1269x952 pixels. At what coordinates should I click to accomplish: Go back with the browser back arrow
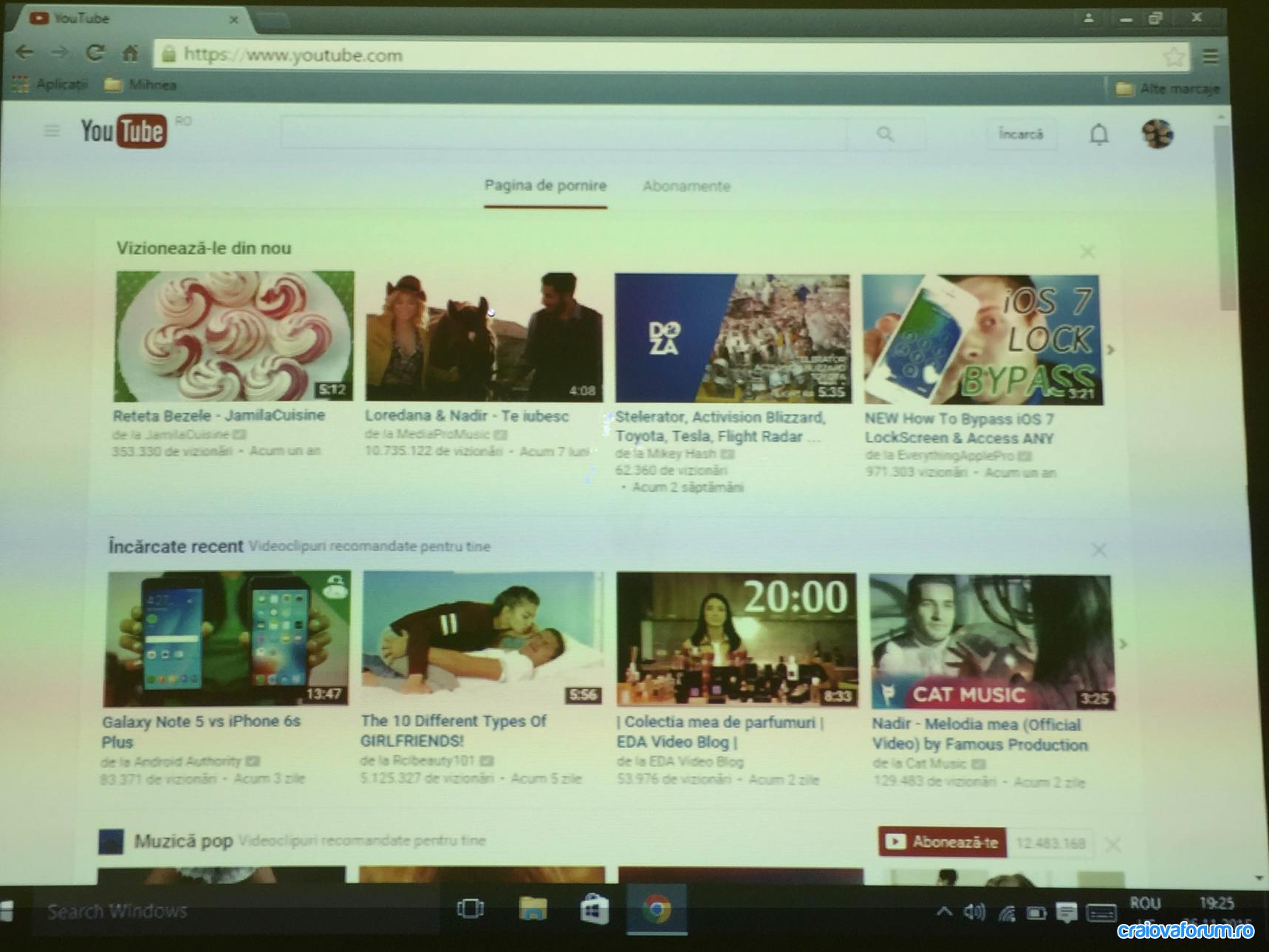click(24, 52)
